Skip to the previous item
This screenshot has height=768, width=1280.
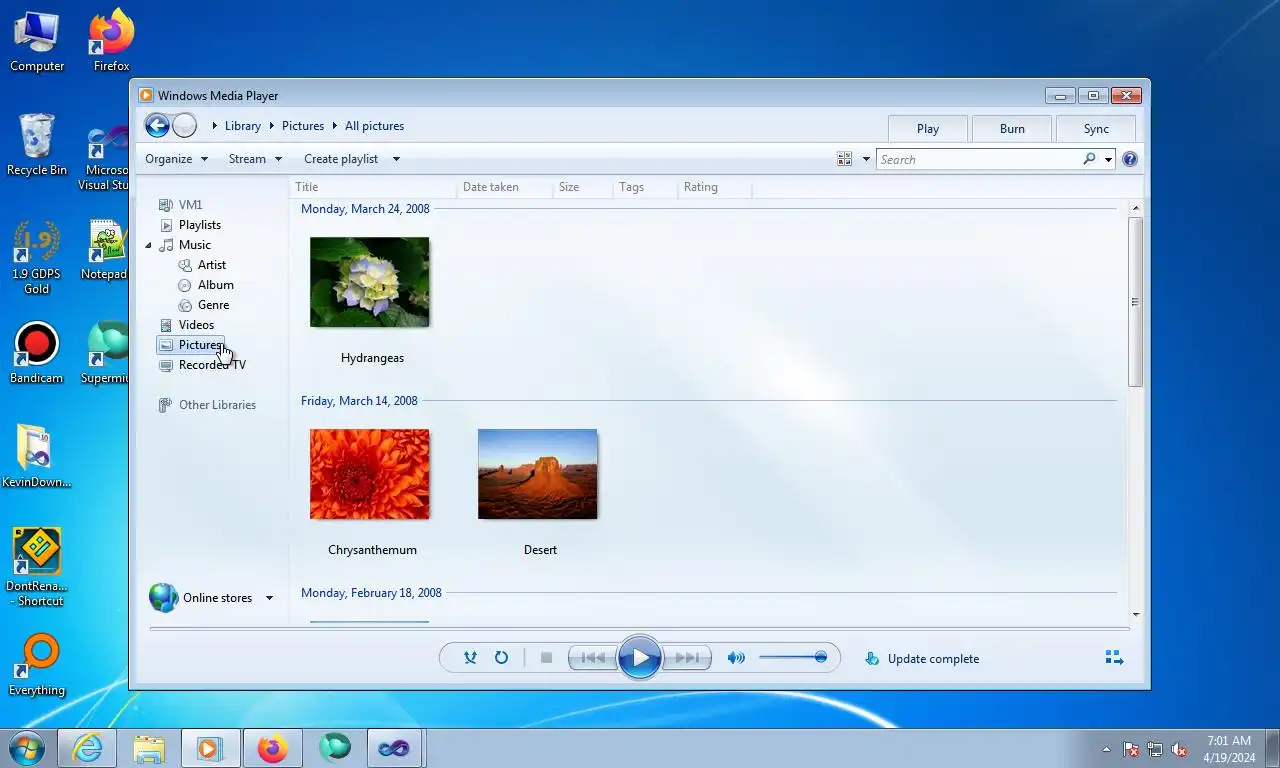(x=592, y=658)
